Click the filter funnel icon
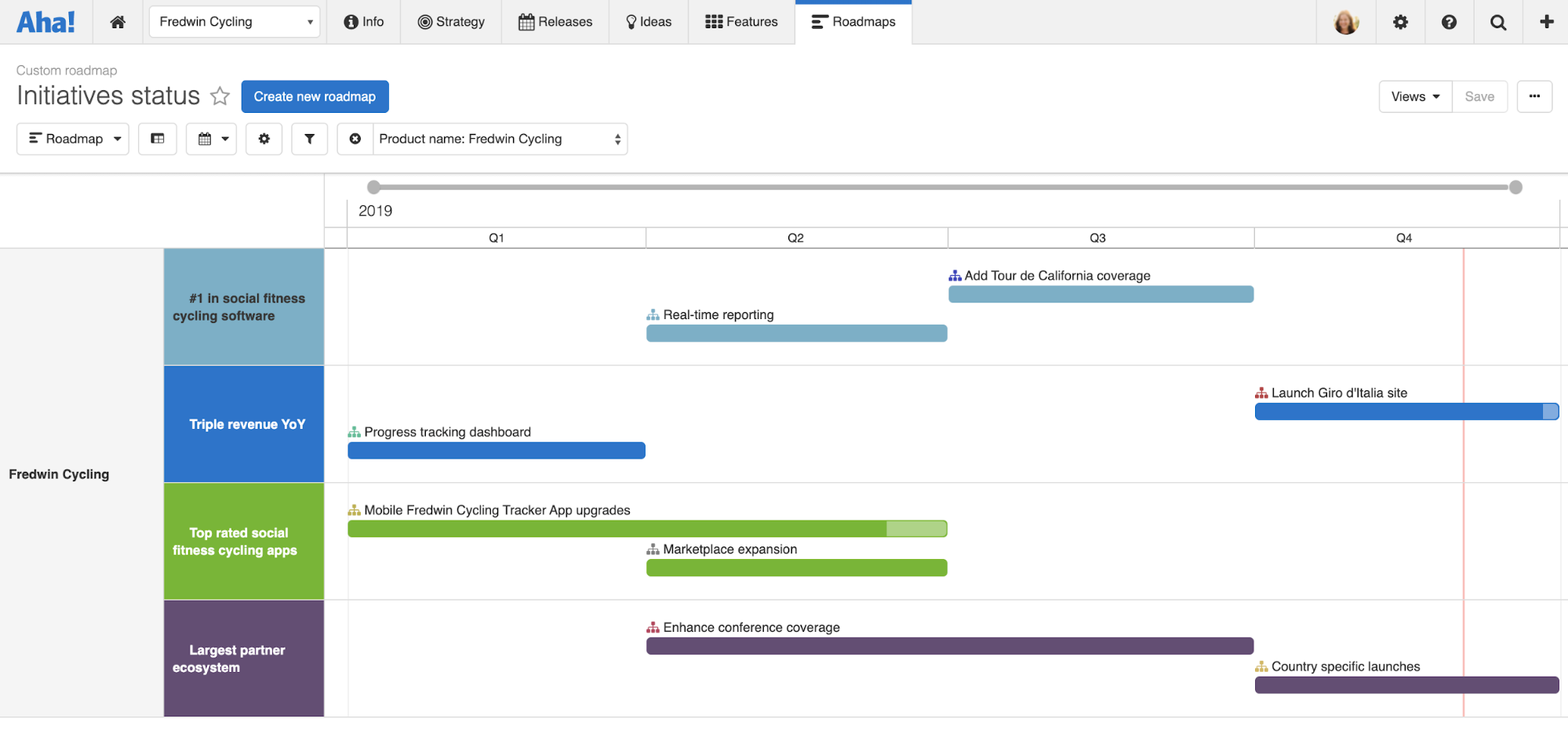 tap(310, 139)
